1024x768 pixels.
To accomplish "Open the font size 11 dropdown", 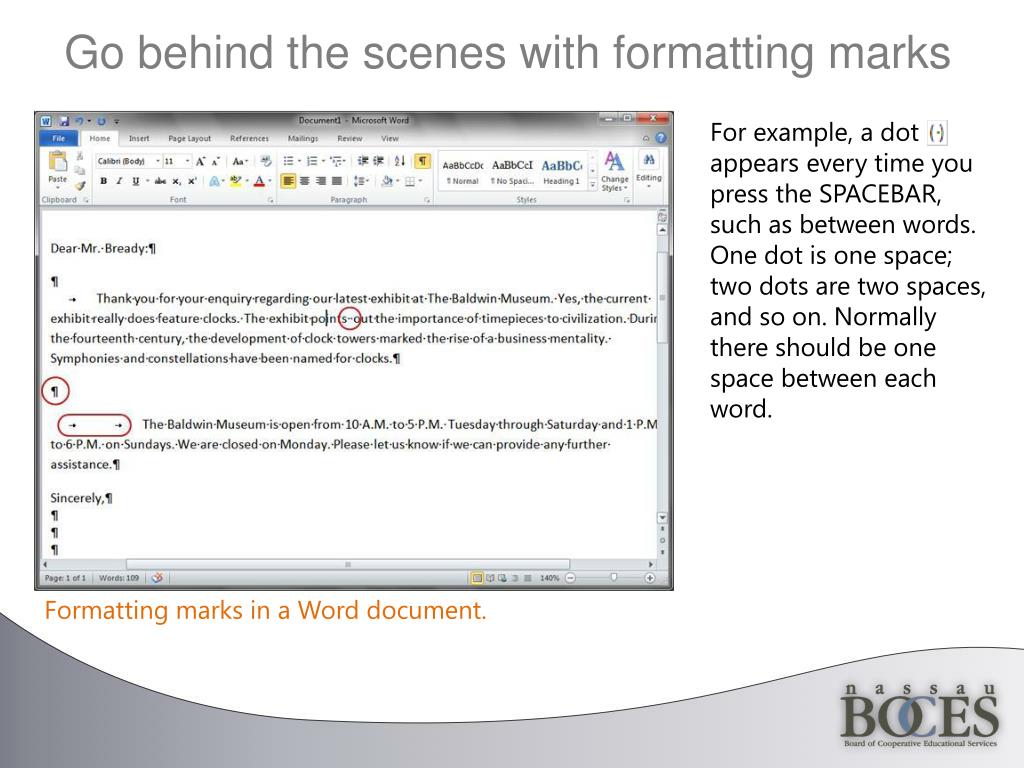I will point(187,161).
